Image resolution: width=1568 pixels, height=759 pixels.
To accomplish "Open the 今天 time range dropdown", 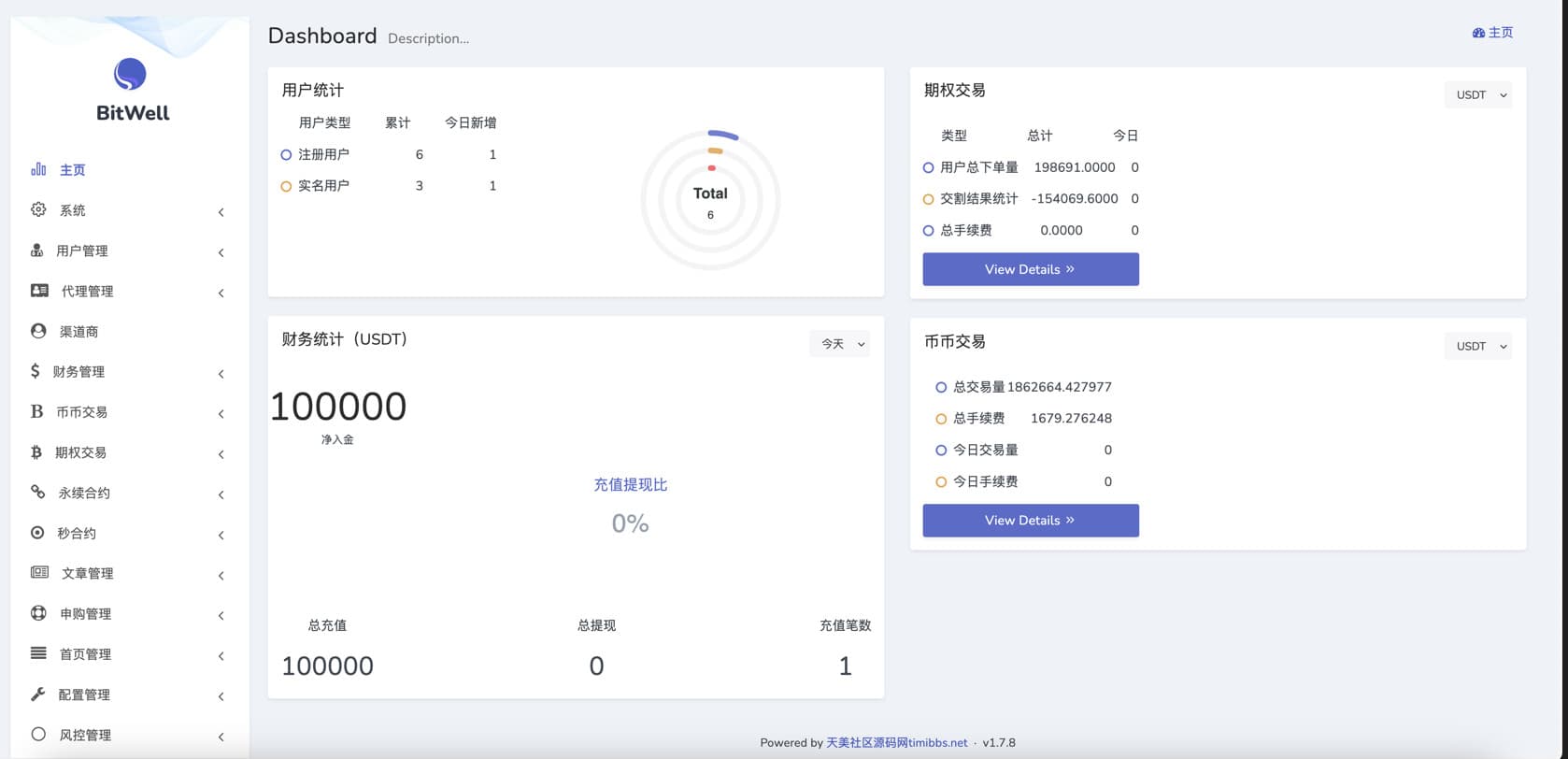I will click(839, 344).
